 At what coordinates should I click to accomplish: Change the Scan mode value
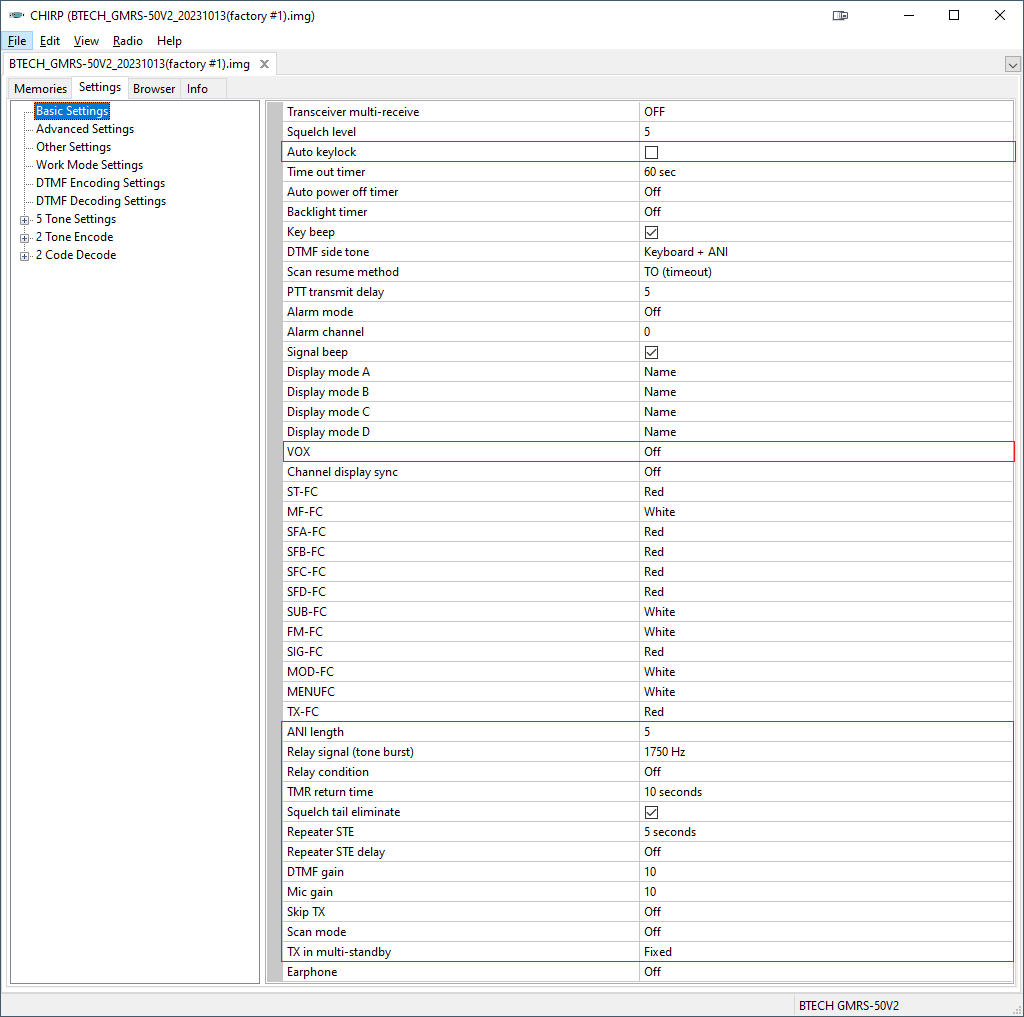click(x=825, y=932)
